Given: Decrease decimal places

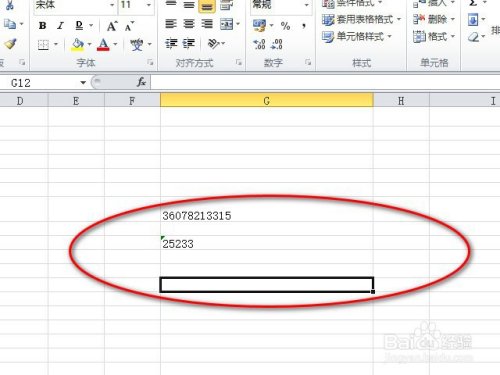Looking at the screenshot, I should 277,44.
